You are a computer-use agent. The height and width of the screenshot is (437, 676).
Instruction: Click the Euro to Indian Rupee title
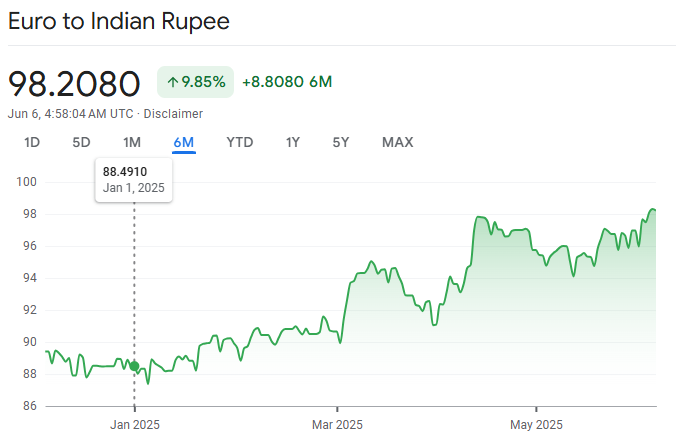(119, 22)
